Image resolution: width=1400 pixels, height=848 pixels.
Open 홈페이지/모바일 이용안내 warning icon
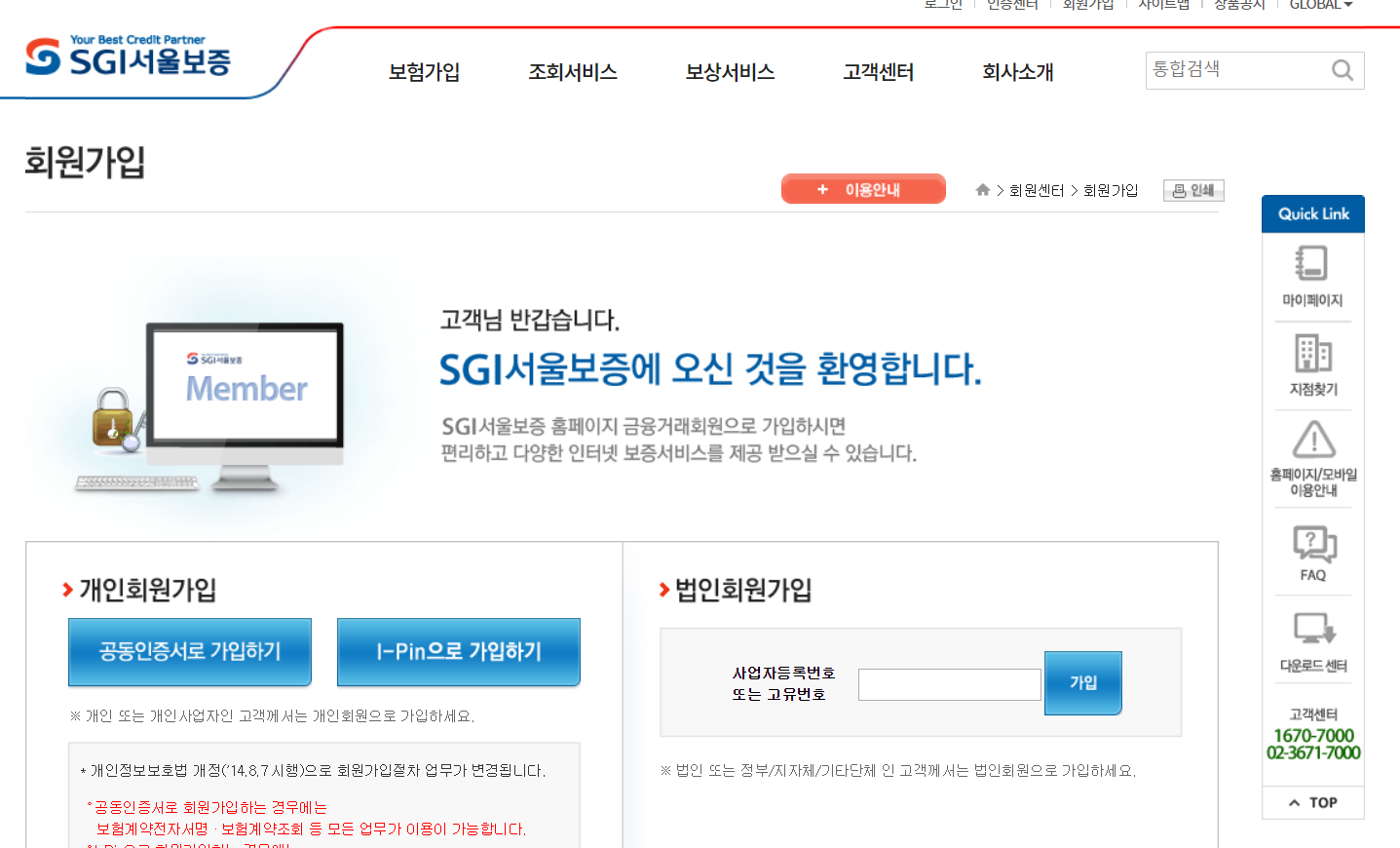tap(1313, 439)
